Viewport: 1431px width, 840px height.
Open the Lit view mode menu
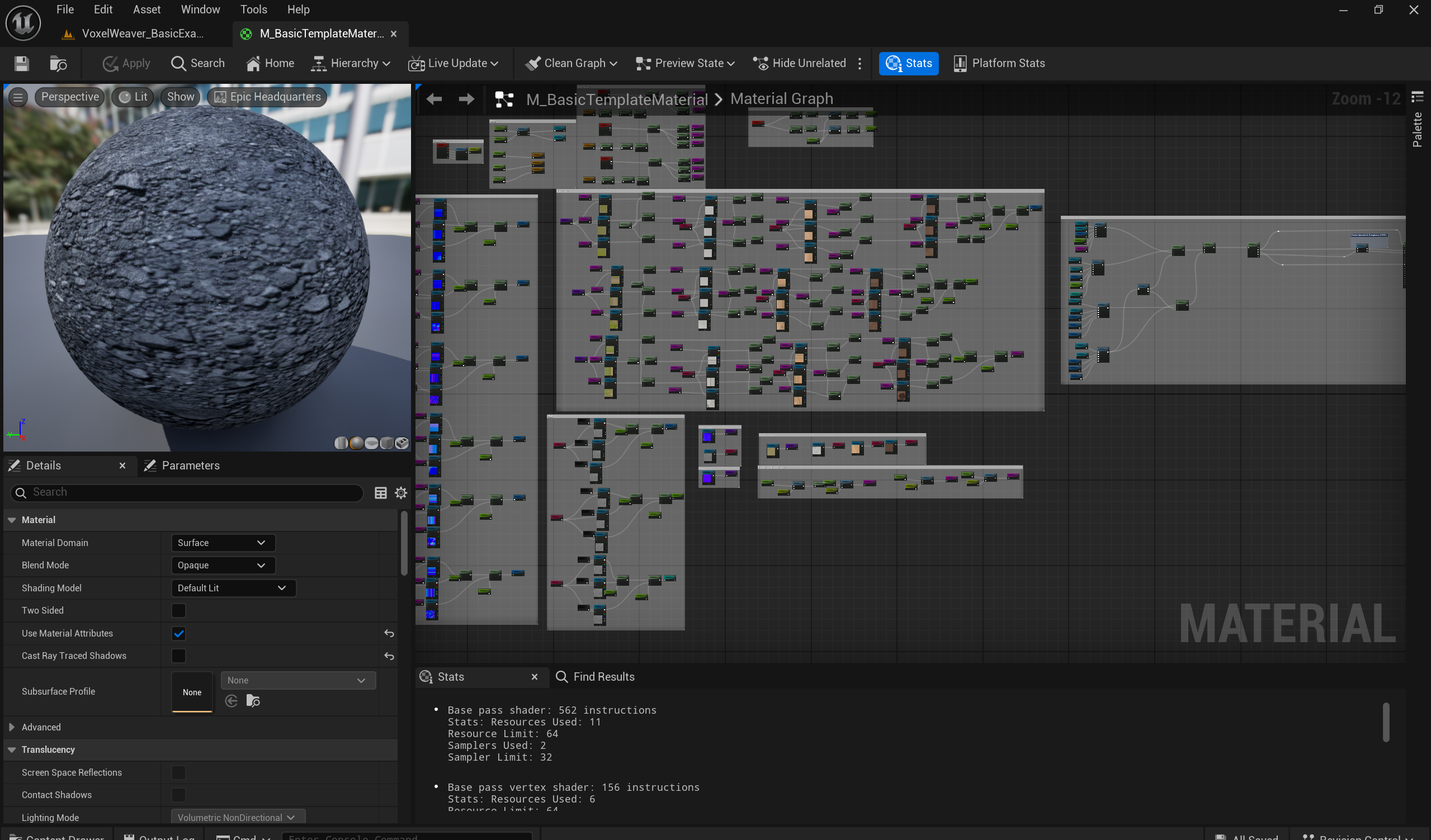pyautogui.click(x=133, y=97)
